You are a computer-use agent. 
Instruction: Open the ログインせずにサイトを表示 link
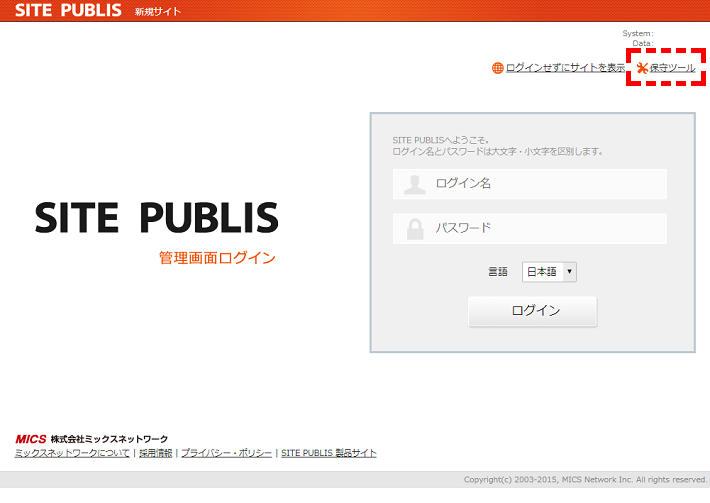pyautogui.click(x=565, y=68)
